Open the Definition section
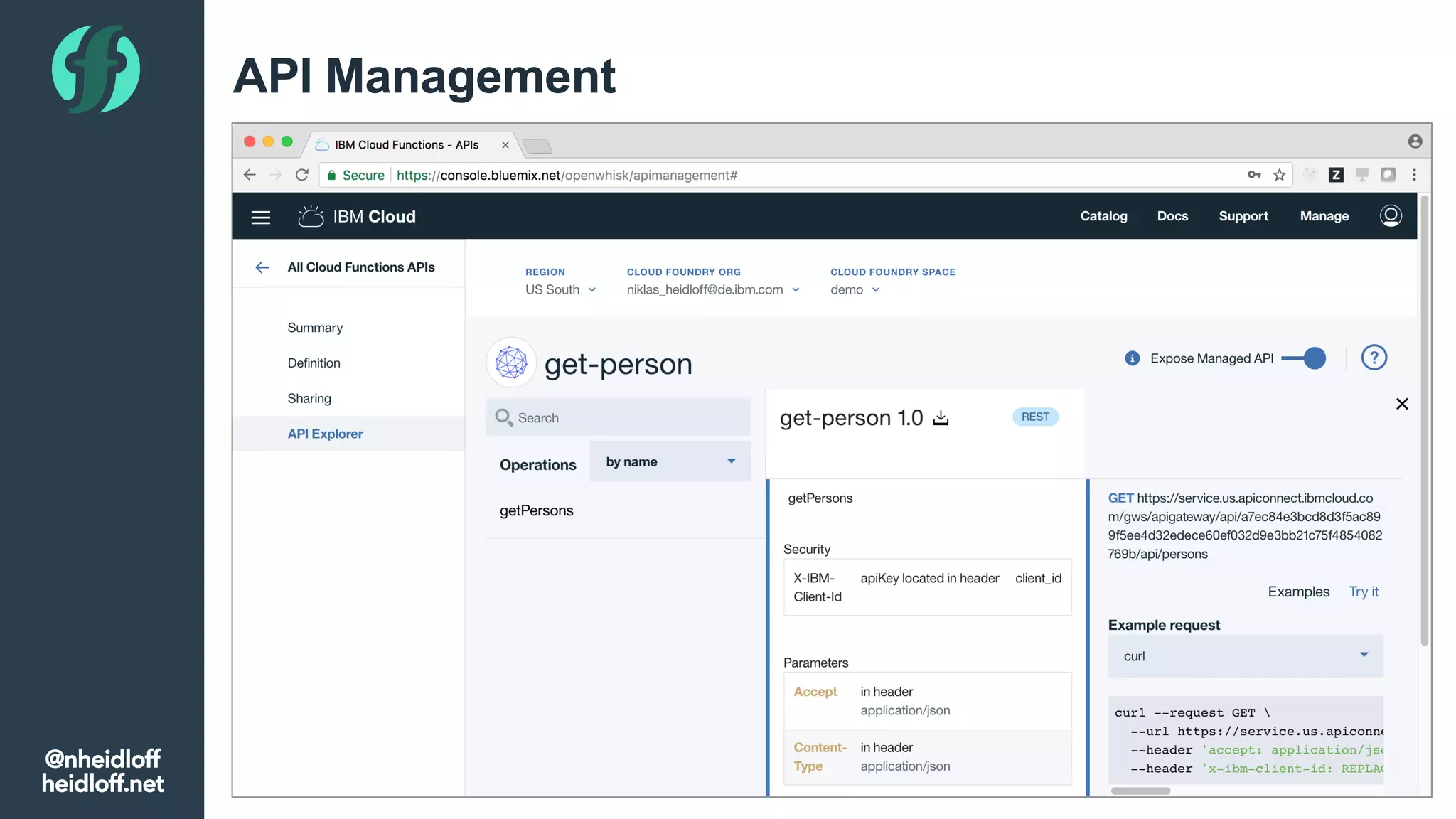1456x819 pixels. (x=314, y=363)
